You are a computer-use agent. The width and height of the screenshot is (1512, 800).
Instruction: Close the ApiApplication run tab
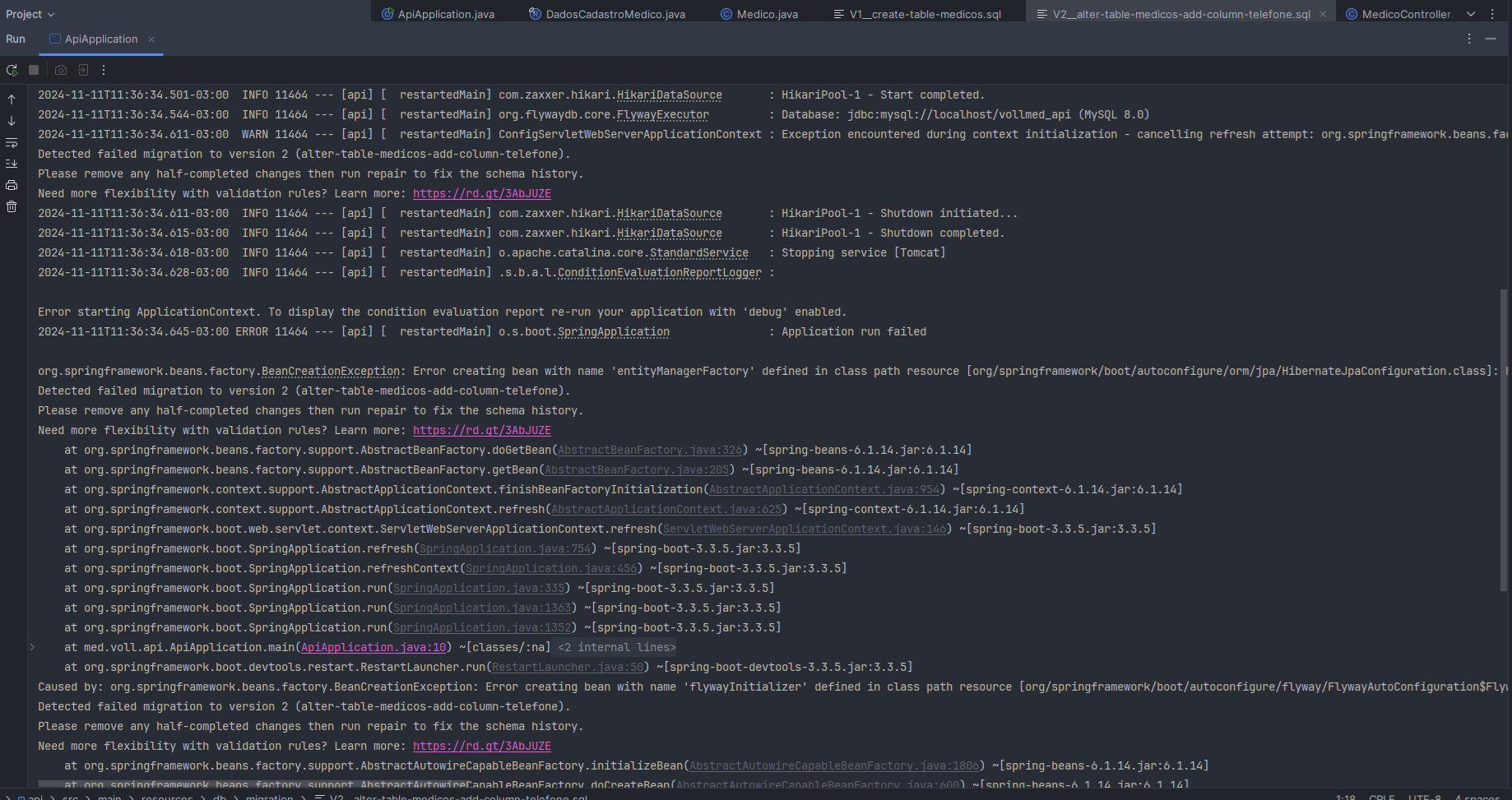(x=151, y=39)
